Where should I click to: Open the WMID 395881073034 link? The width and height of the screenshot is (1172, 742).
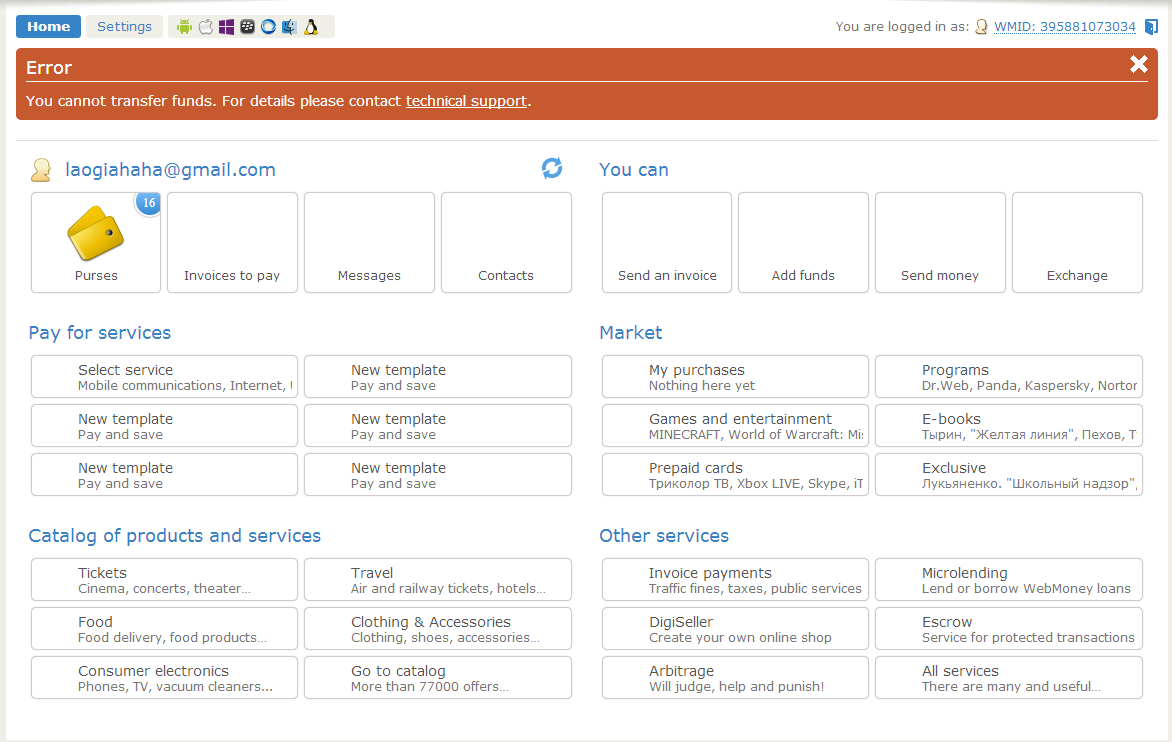pyautogui.click(x=1064, y=27)
